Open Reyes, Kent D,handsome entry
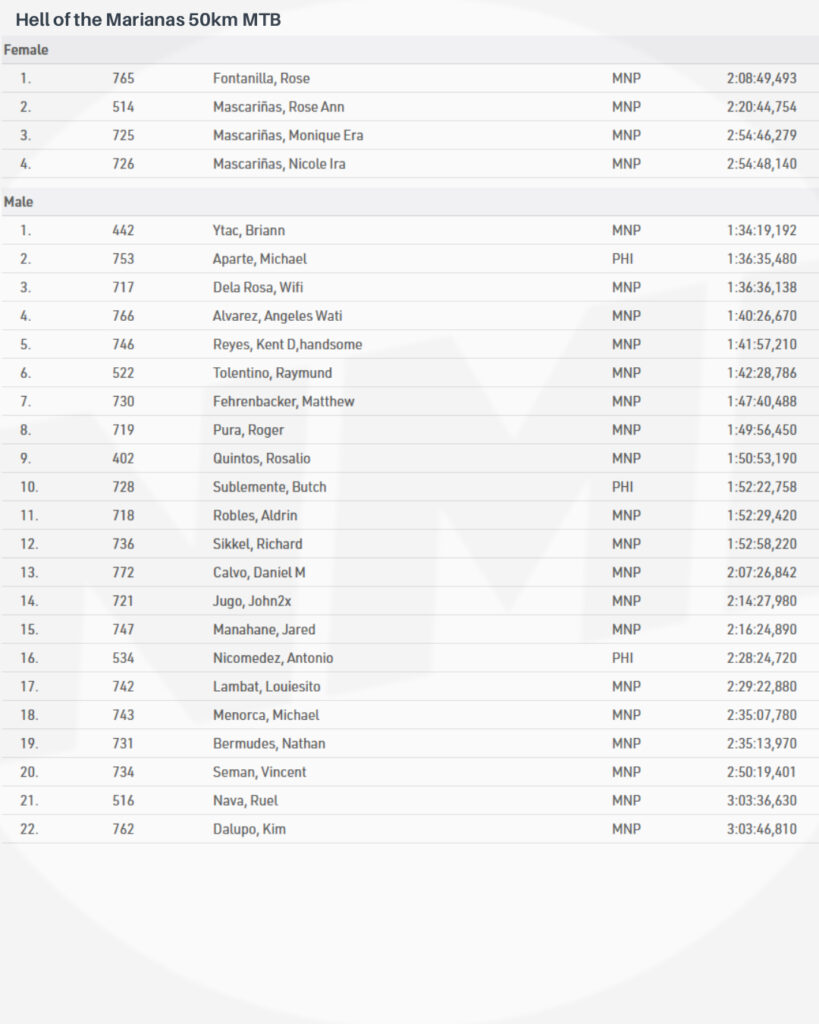 (x=287, y=344)
